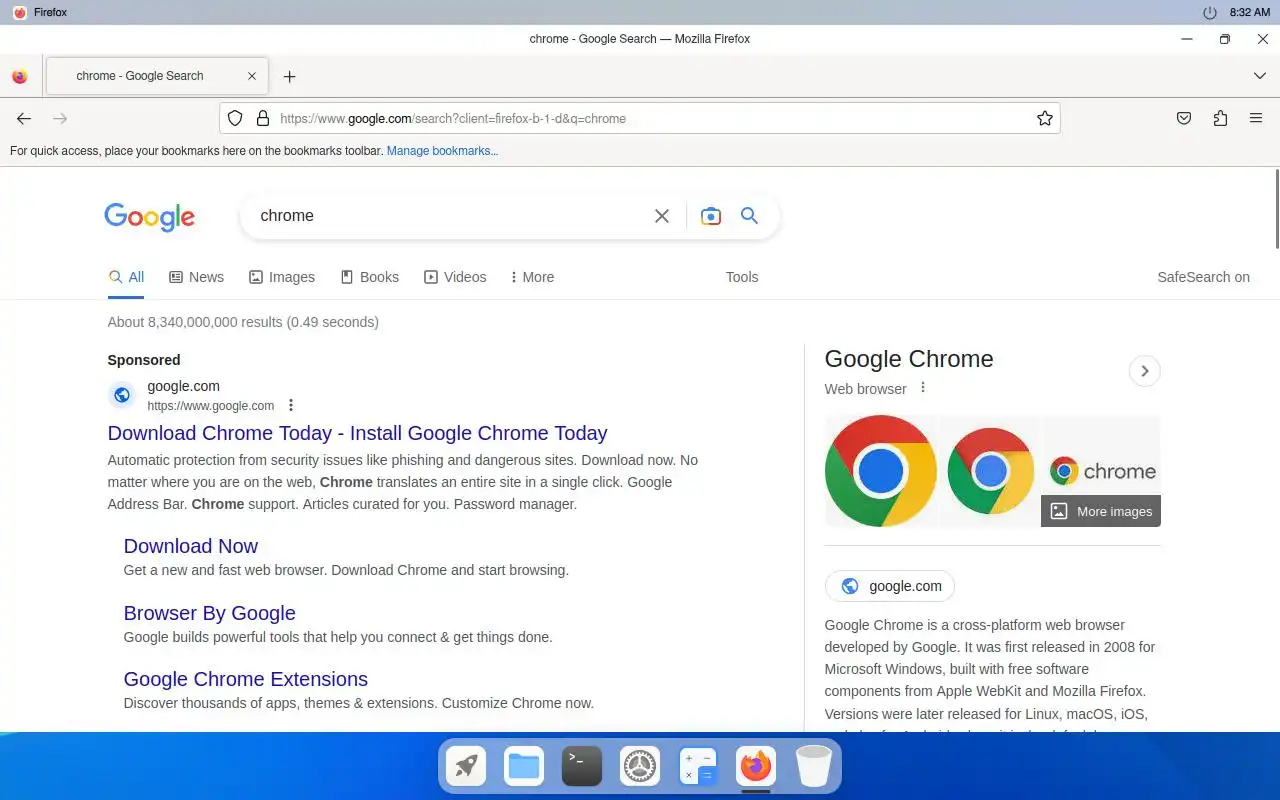Image resolution: width=1280 pixels, height=800 pixels.
Task: Click the 8:32 AM clock
Action: pos(1250,13)
